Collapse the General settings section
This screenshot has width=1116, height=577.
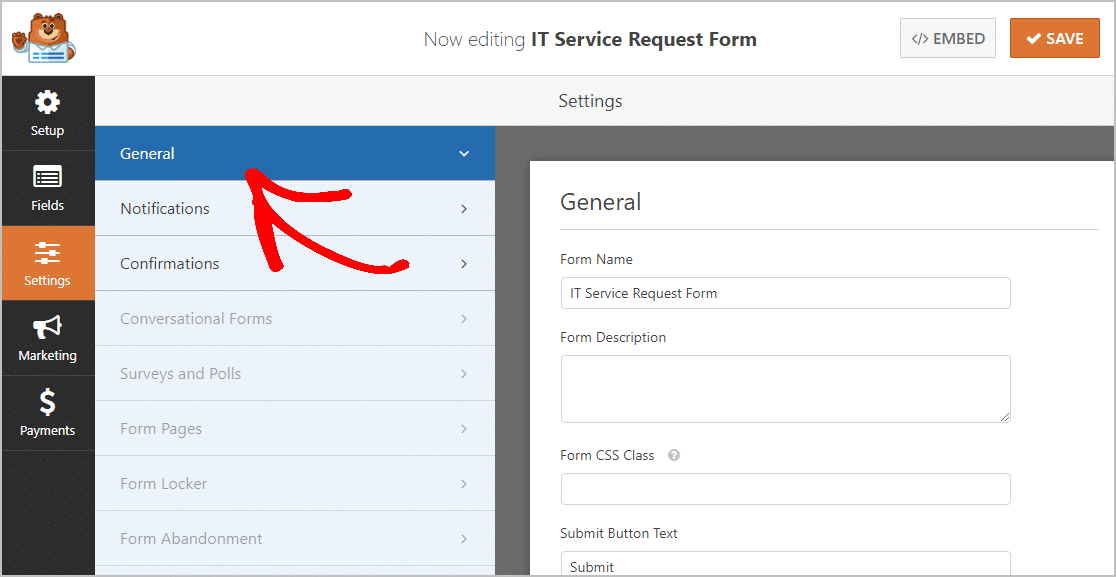(x=463, y=153)
